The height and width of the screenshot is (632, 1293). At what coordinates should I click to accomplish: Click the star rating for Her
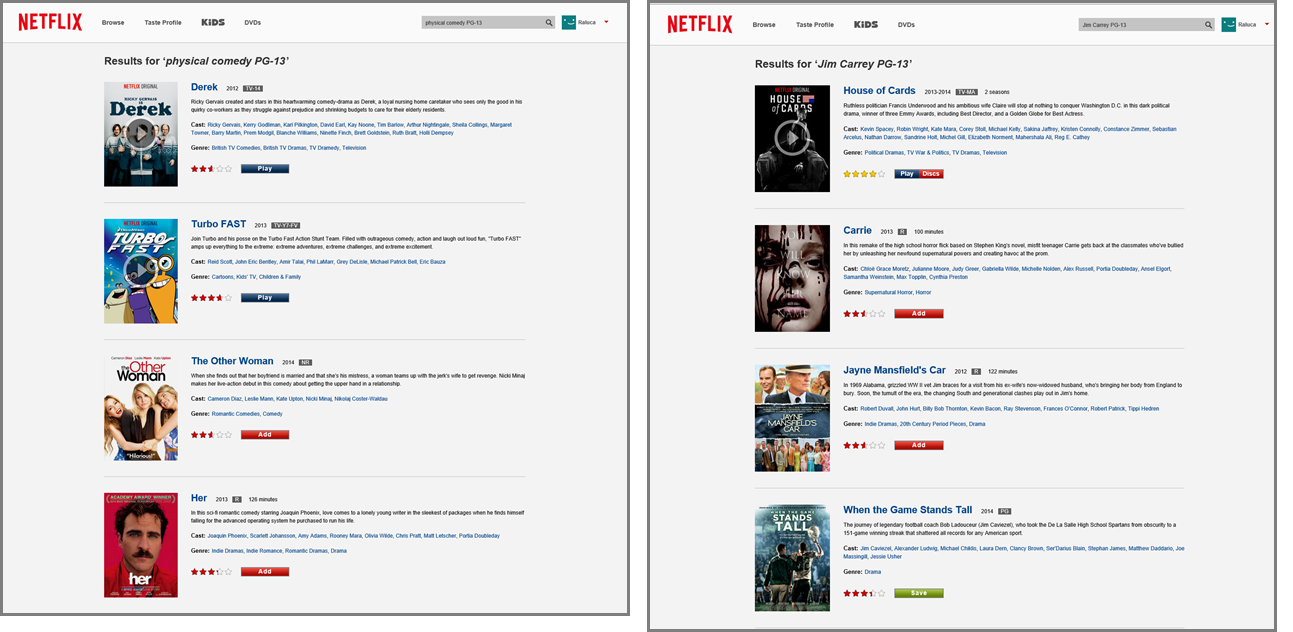[211, 572]
